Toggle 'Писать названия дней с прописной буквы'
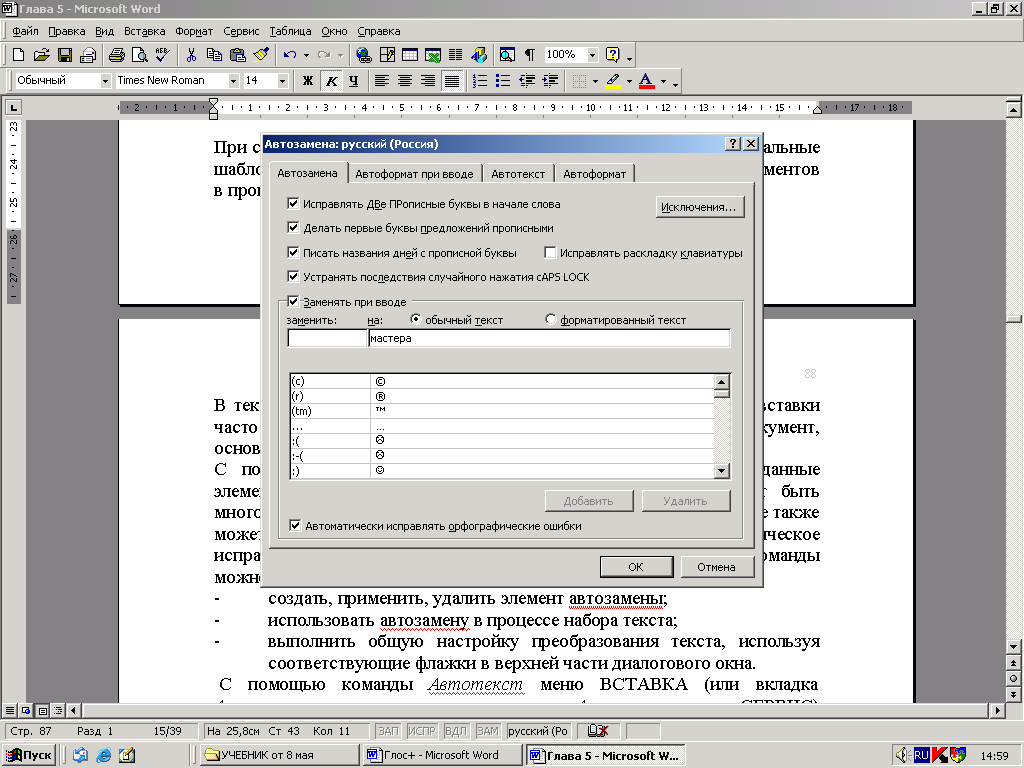 (293, 252)
